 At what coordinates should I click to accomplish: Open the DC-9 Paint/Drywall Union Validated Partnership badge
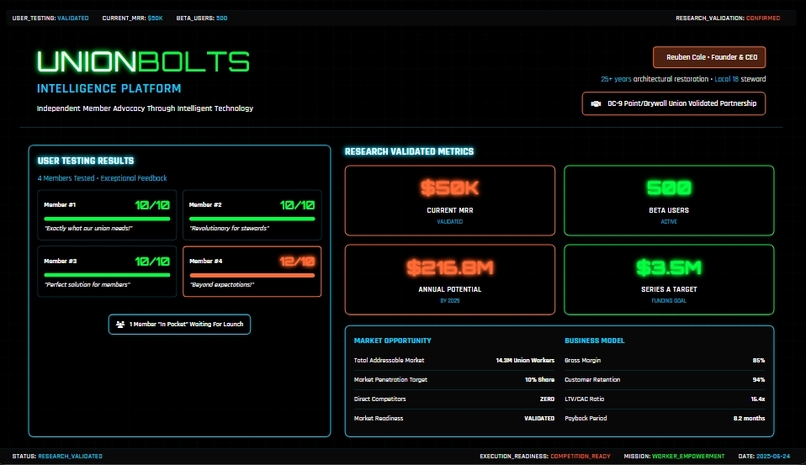pos(673,103)
